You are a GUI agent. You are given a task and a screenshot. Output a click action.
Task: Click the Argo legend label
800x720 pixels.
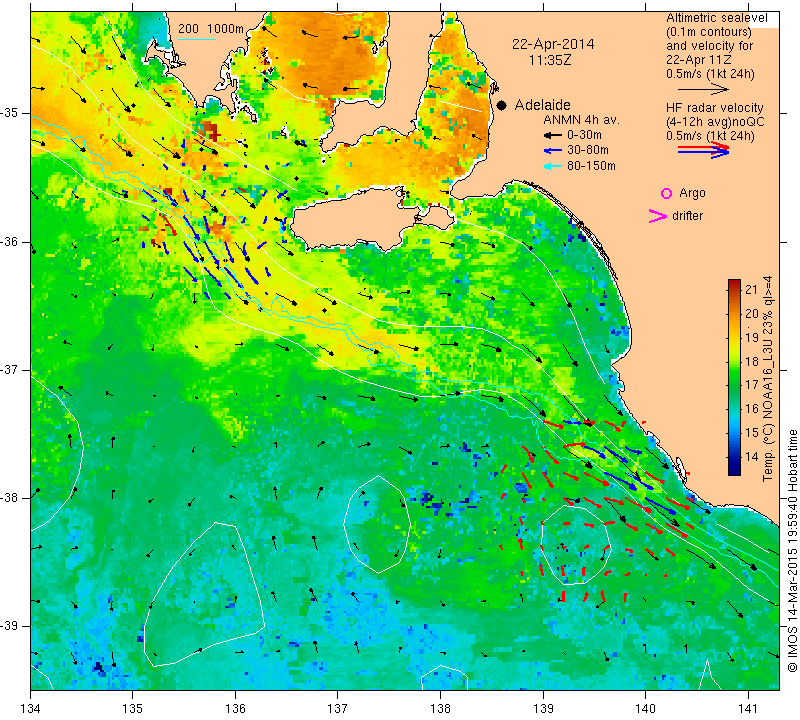692,193
